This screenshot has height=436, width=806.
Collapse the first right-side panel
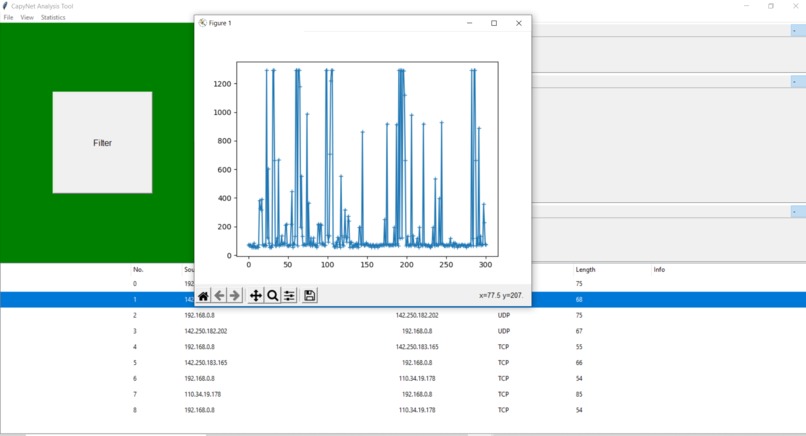tap(798, 31)
